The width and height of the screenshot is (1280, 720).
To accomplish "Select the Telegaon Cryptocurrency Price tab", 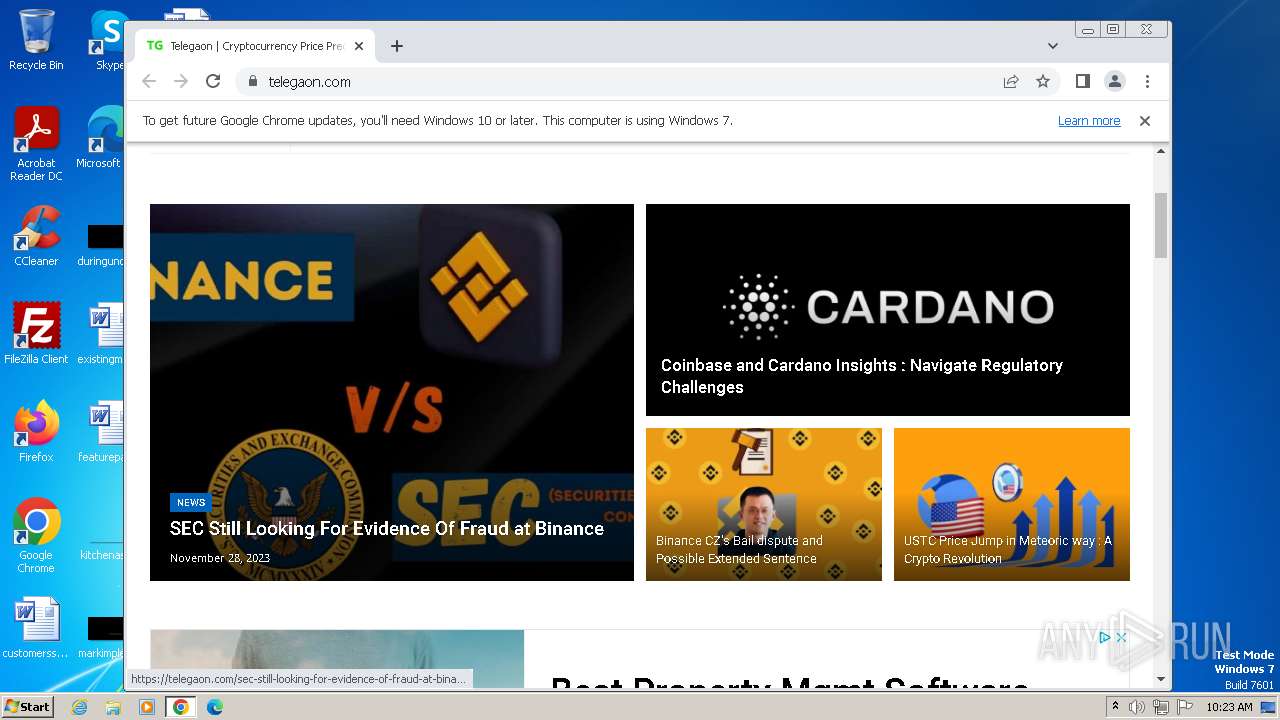I will [x=255, y=46].
